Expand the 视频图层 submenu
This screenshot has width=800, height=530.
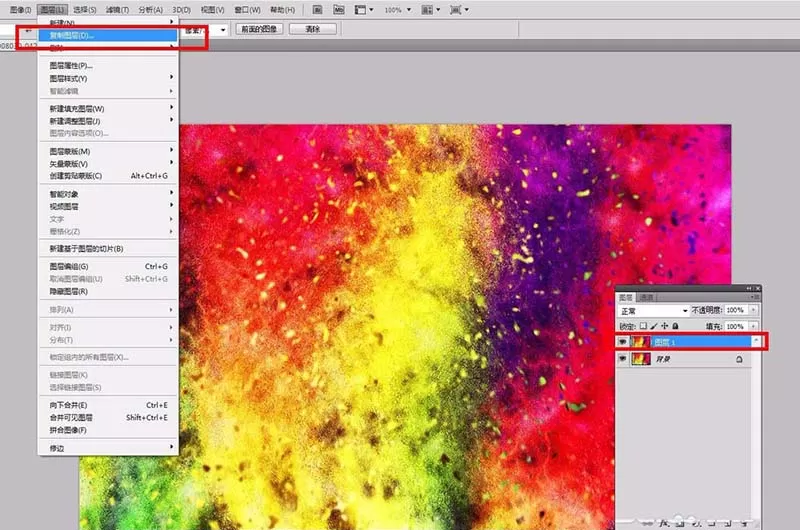tap(108, 206)
